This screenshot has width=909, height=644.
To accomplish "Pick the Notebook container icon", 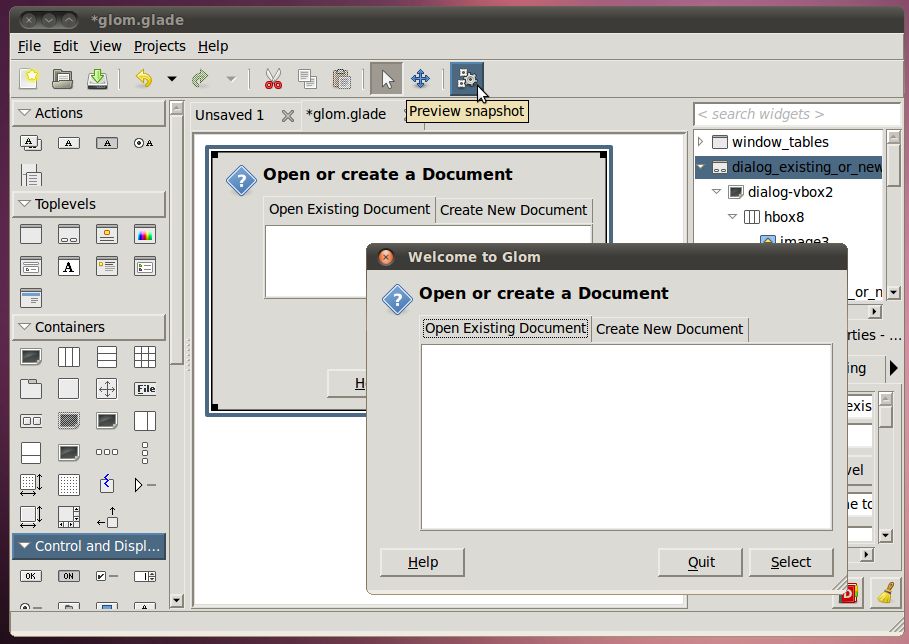I will coord(31,389).
